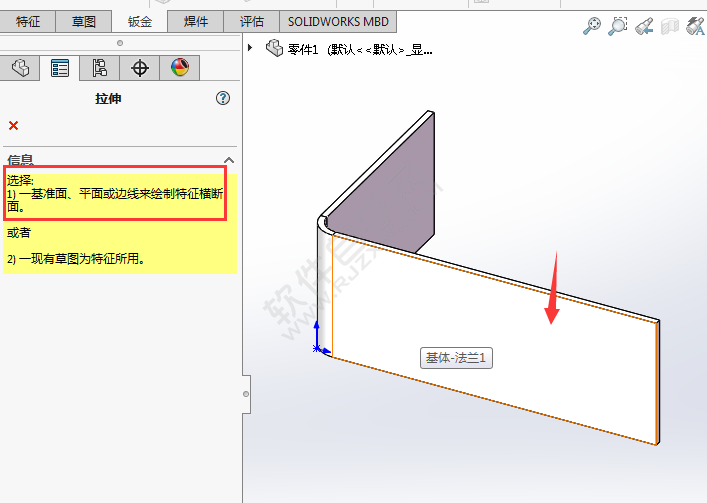Collapse the 信息 section

[x=229, y=160]
